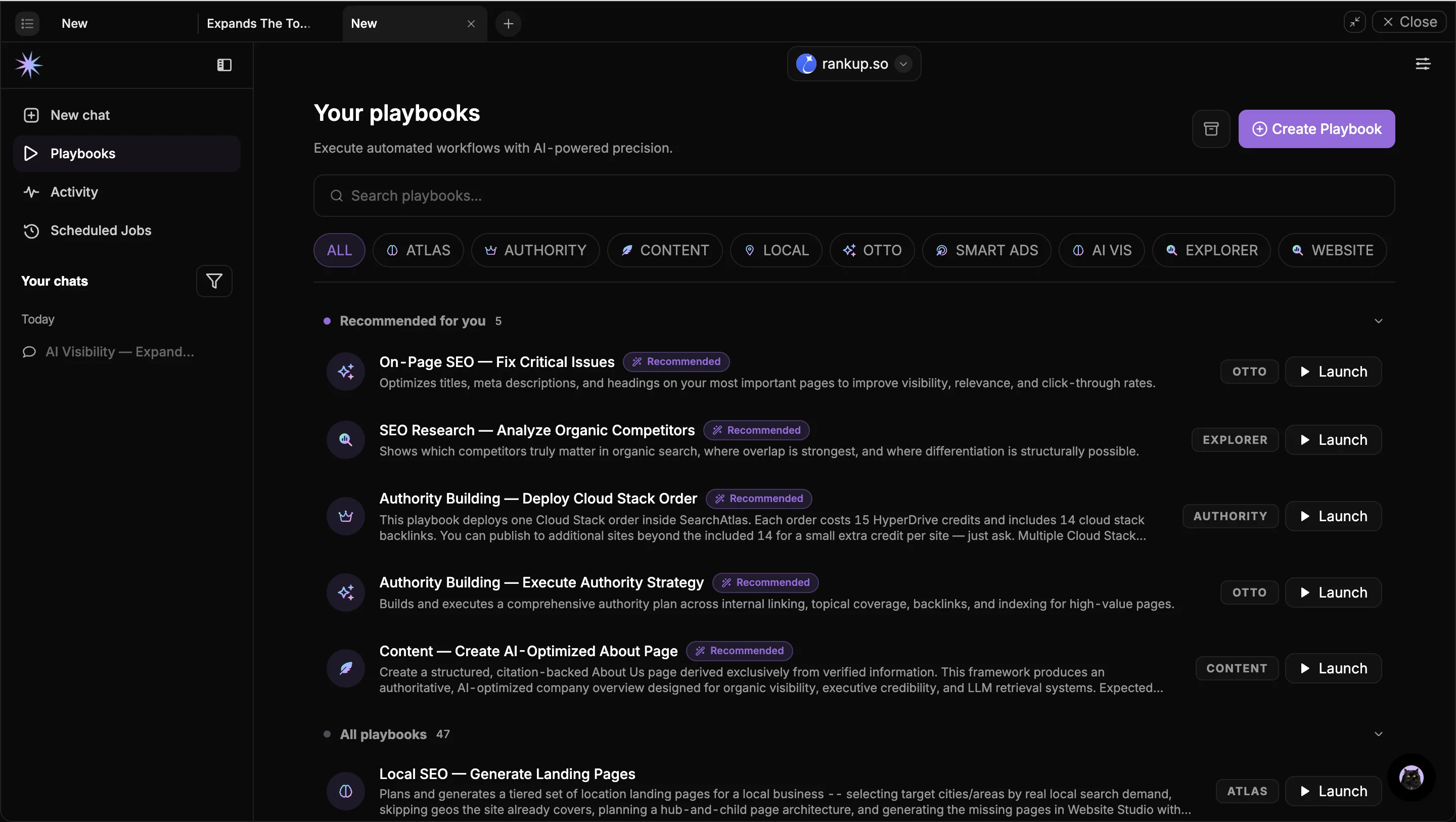Start a New chat

coord(126,115)
